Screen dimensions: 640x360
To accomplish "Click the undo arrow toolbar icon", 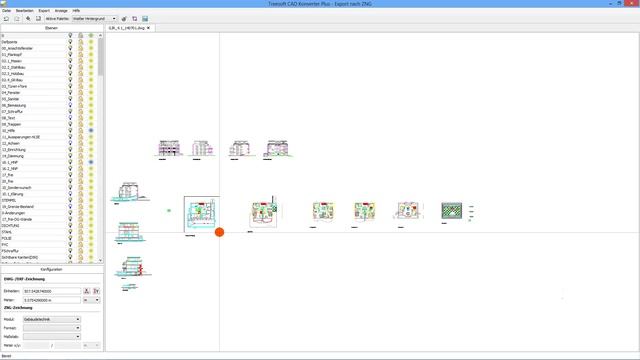I will tap(6, 19).
